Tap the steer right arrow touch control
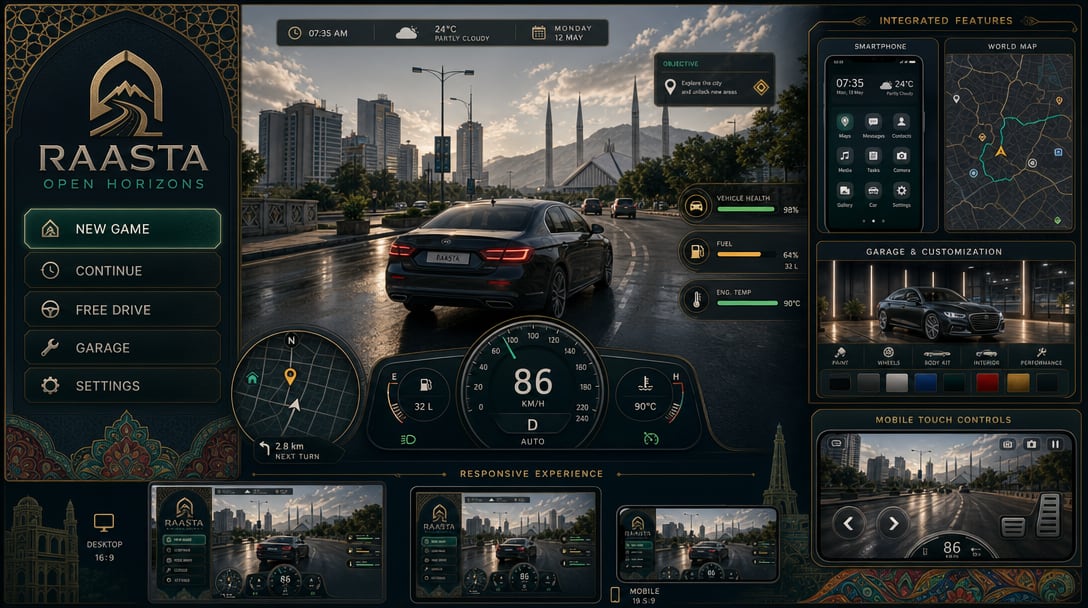This screenshot has height=608, width=1088. click(x=893, y=523)
